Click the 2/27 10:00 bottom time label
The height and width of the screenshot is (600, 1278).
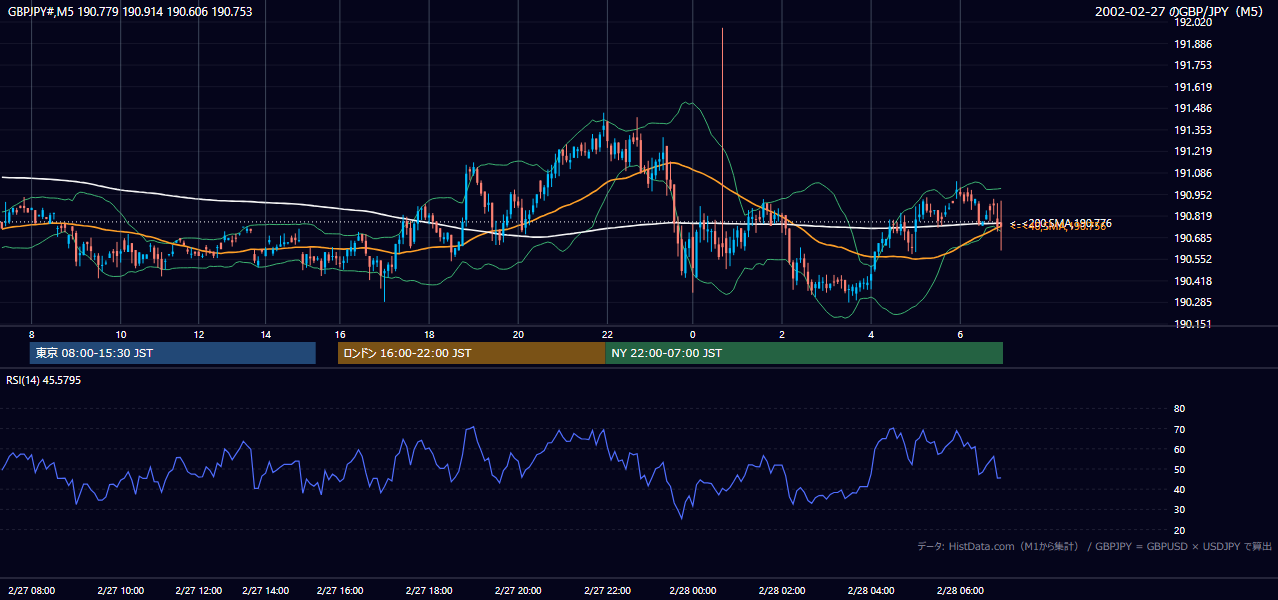[120, 590]
